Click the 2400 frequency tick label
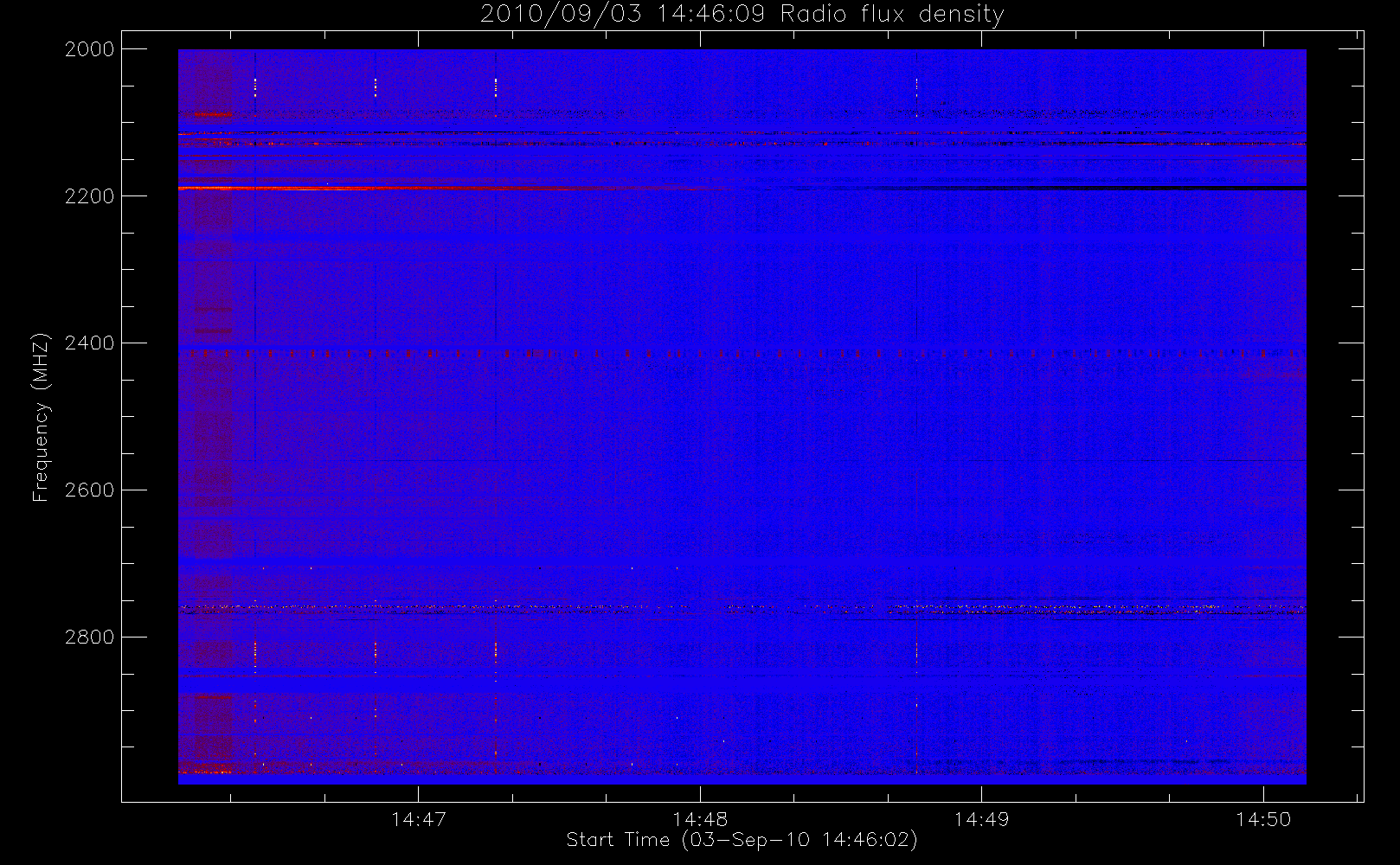Image resolution: width=1400 pixels, height=865 pixels. [90, 343]
